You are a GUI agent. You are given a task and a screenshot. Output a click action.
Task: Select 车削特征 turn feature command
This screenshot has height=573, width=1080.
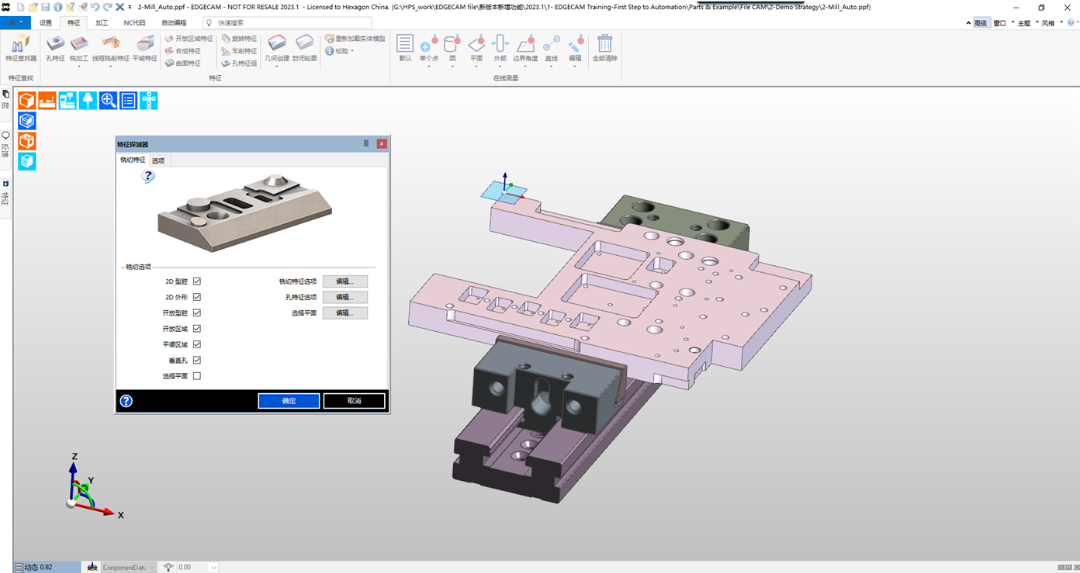(240, 51)
